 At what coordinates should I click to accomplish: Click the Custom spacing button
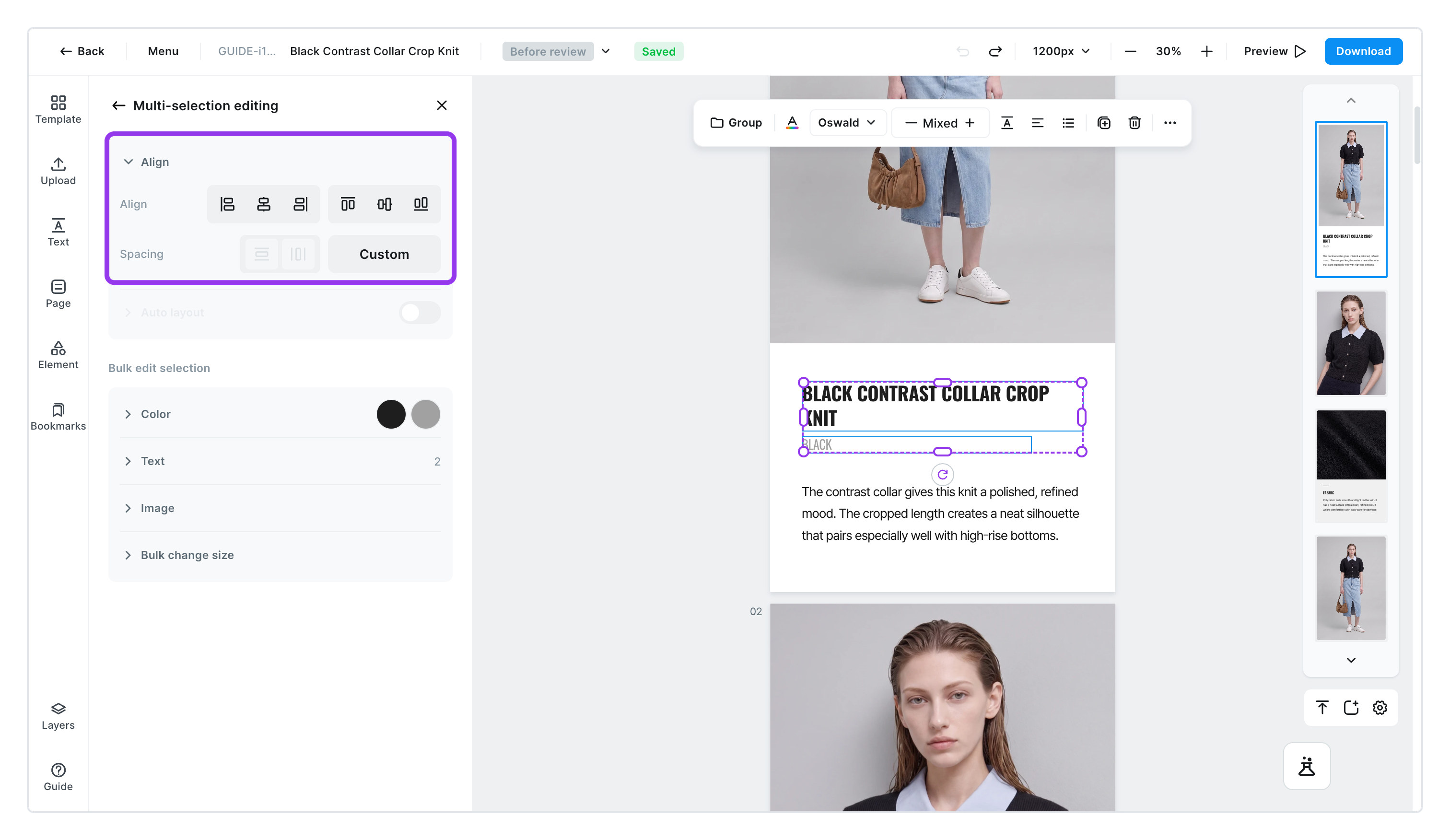tap(385, 254)
